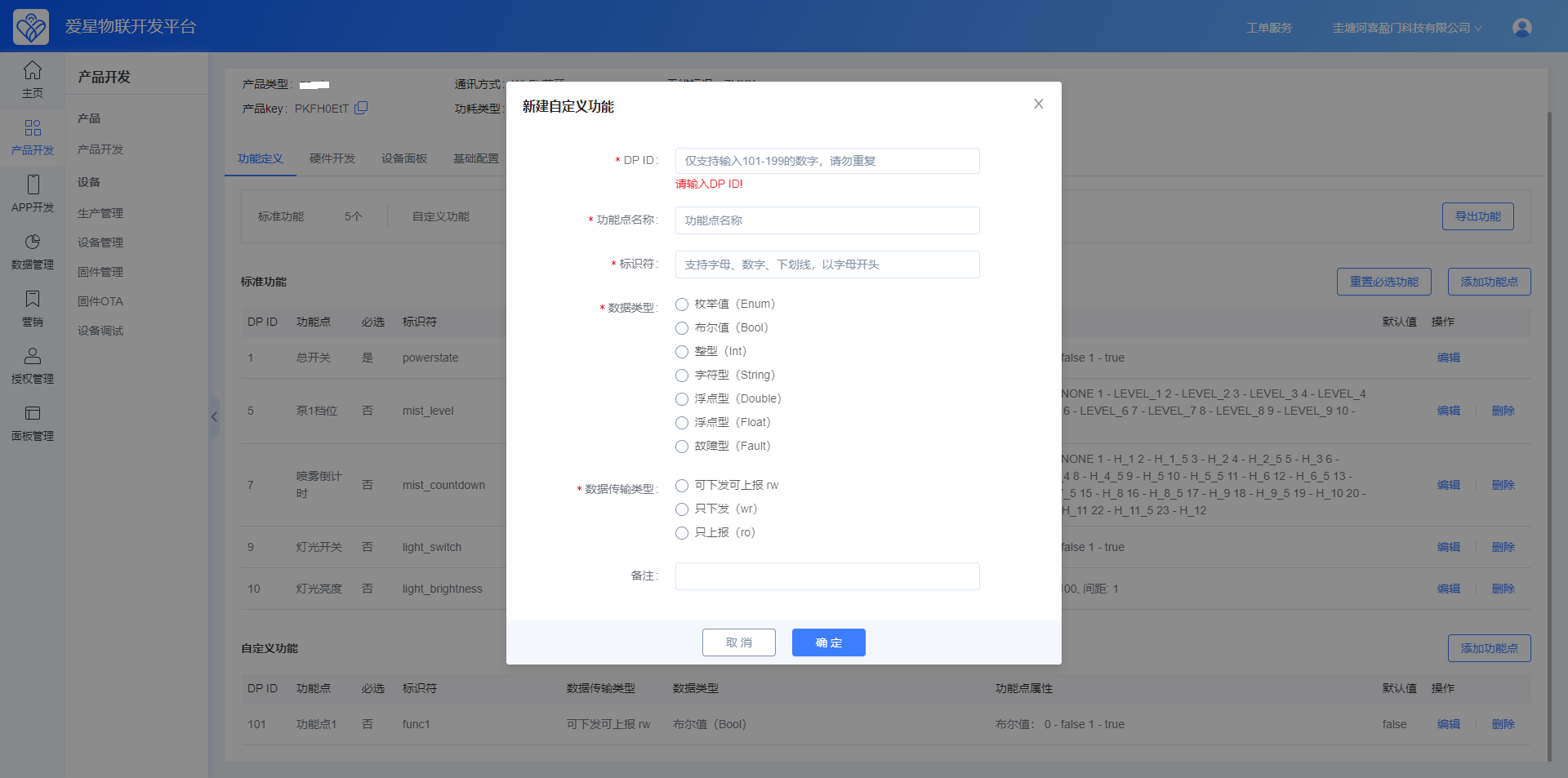
Task: Click 添加功能点 for standard functions
Action: click(x=1490, y=282)
